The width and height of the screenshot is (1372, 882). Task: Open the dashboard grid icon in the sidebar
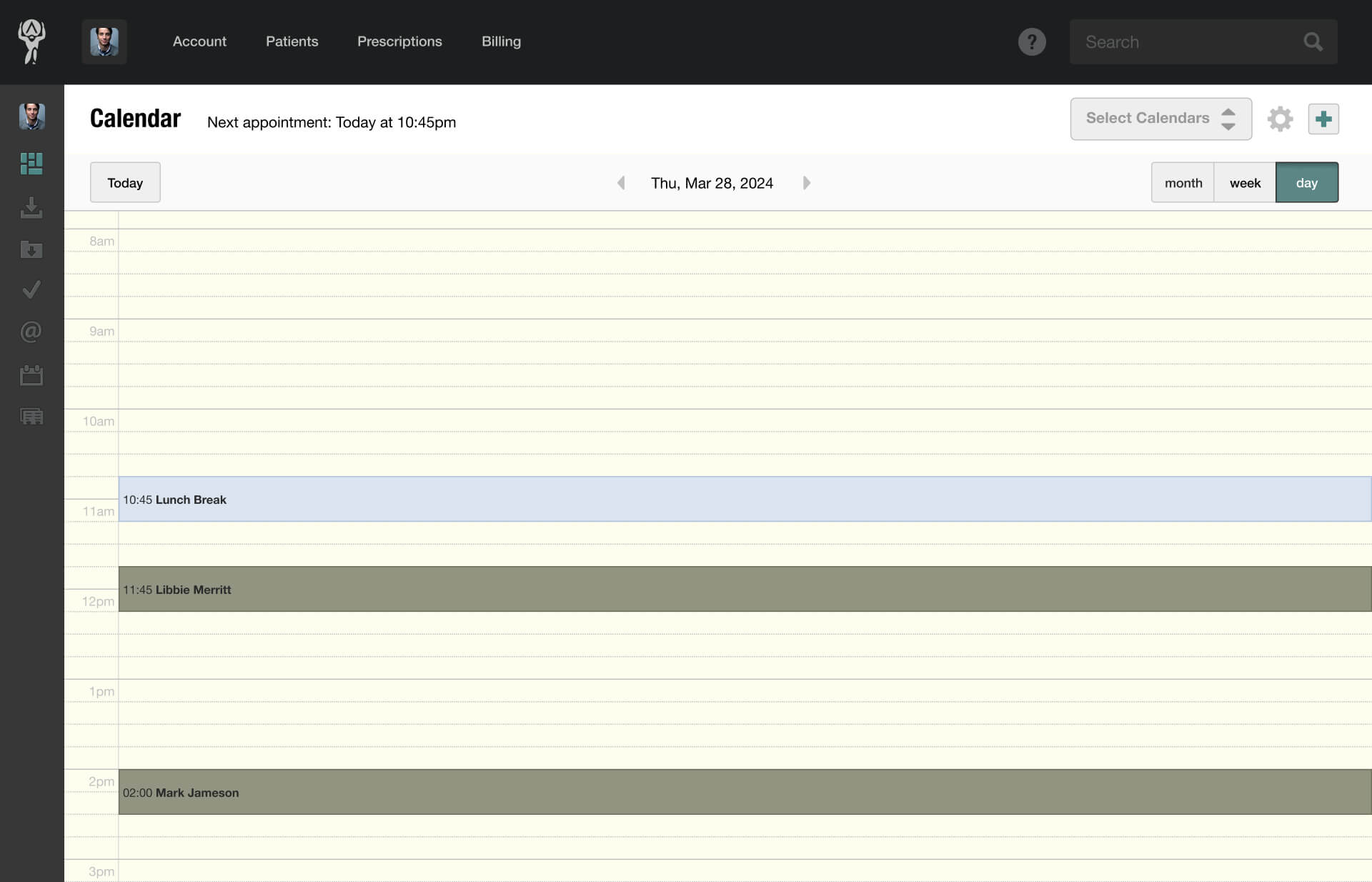point(31,163)
